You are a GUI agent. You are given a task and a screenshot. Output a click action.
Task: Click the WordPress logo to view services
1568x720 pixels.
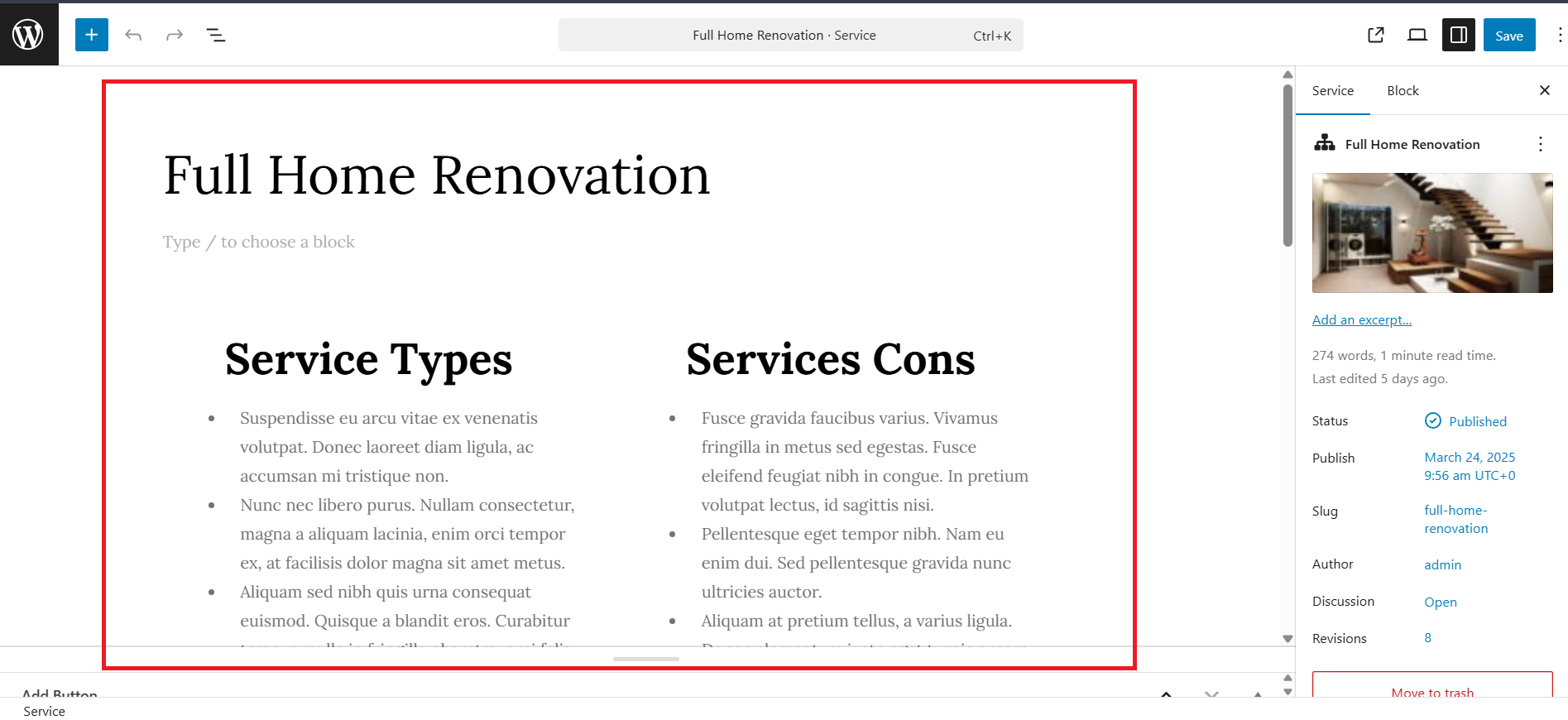point(28,35)
